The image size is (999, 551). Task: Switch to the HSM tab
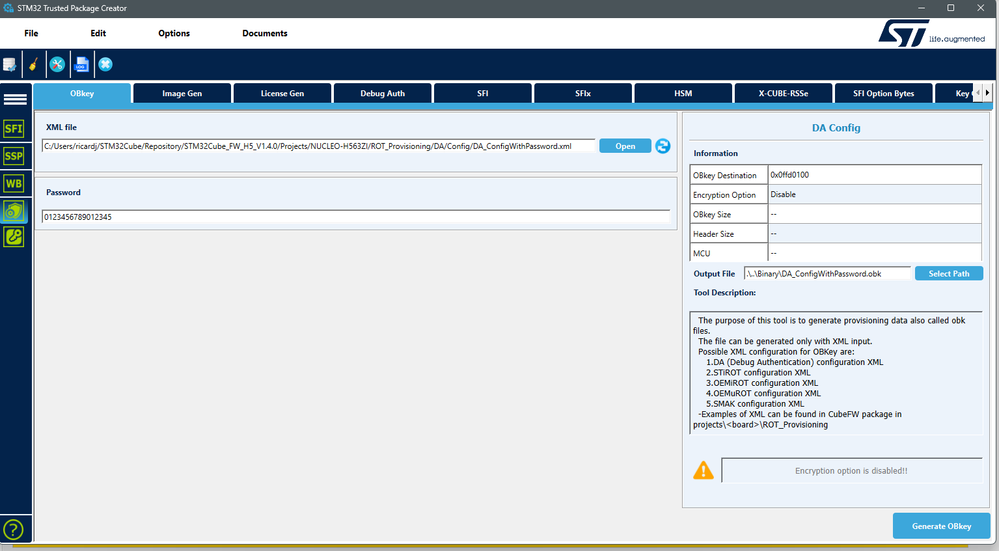[683, 93]
